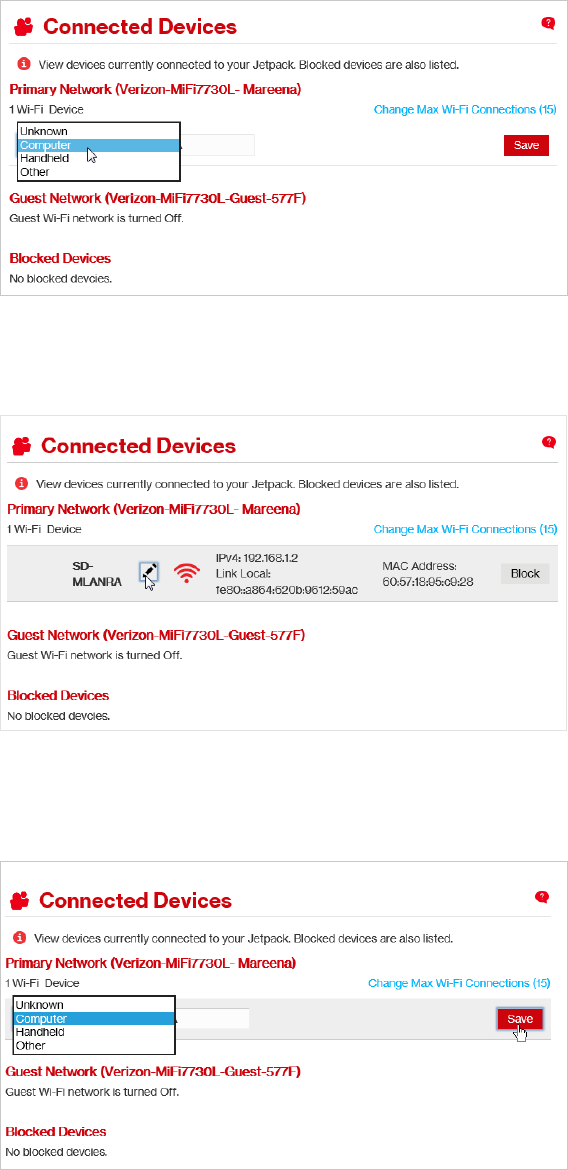The image size is (568, 1170).
Task: Open the help chat icon in the first panel
Action: click(548, 24)
